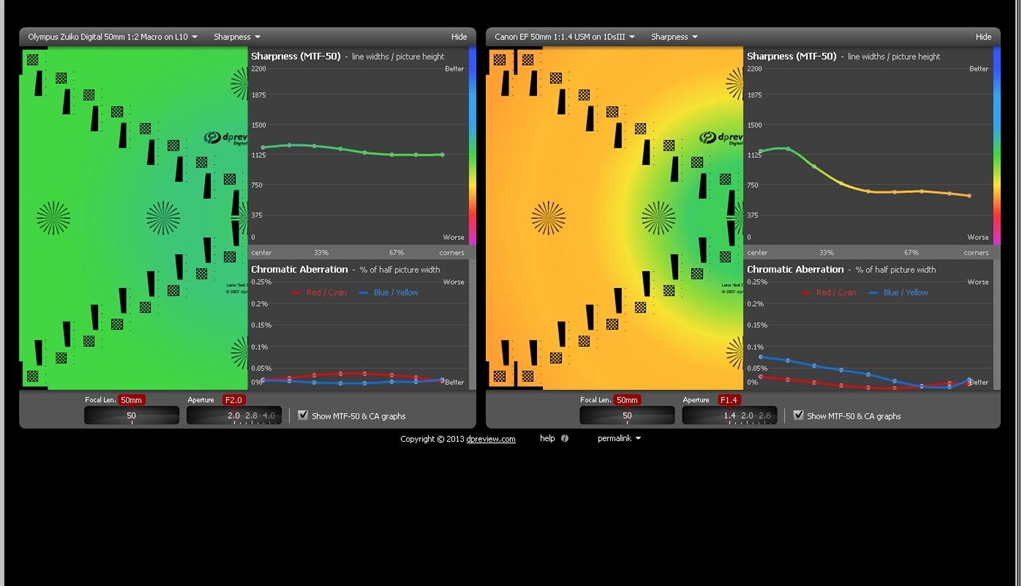This screenshot has width=1024, height=586.
Task: Uncheck Show MTF-50 & CA graphs for Olympus
Action: coord(303,415)
